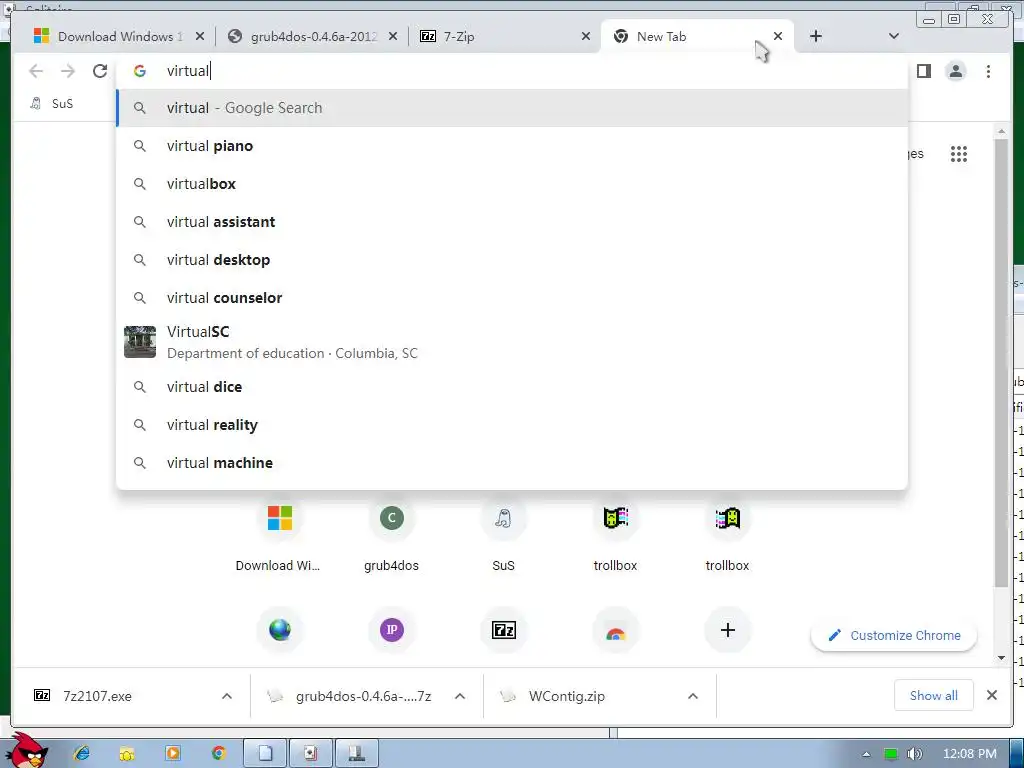Open the Google apps grid
1024x768 pixels.
tap(959, 154)
